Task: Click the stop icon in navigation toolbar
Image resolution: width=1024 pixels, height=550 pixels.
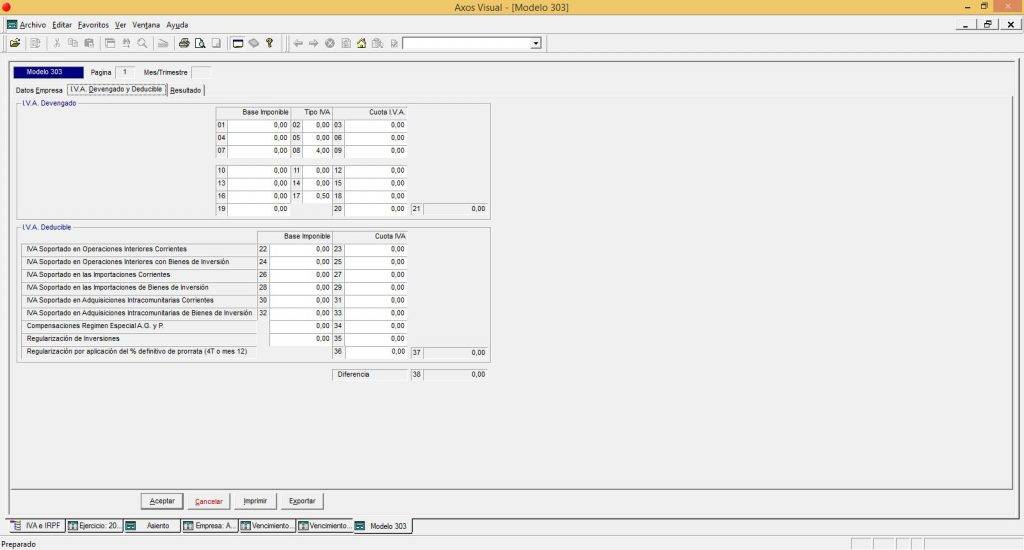Action: click(x=330, y=43)
